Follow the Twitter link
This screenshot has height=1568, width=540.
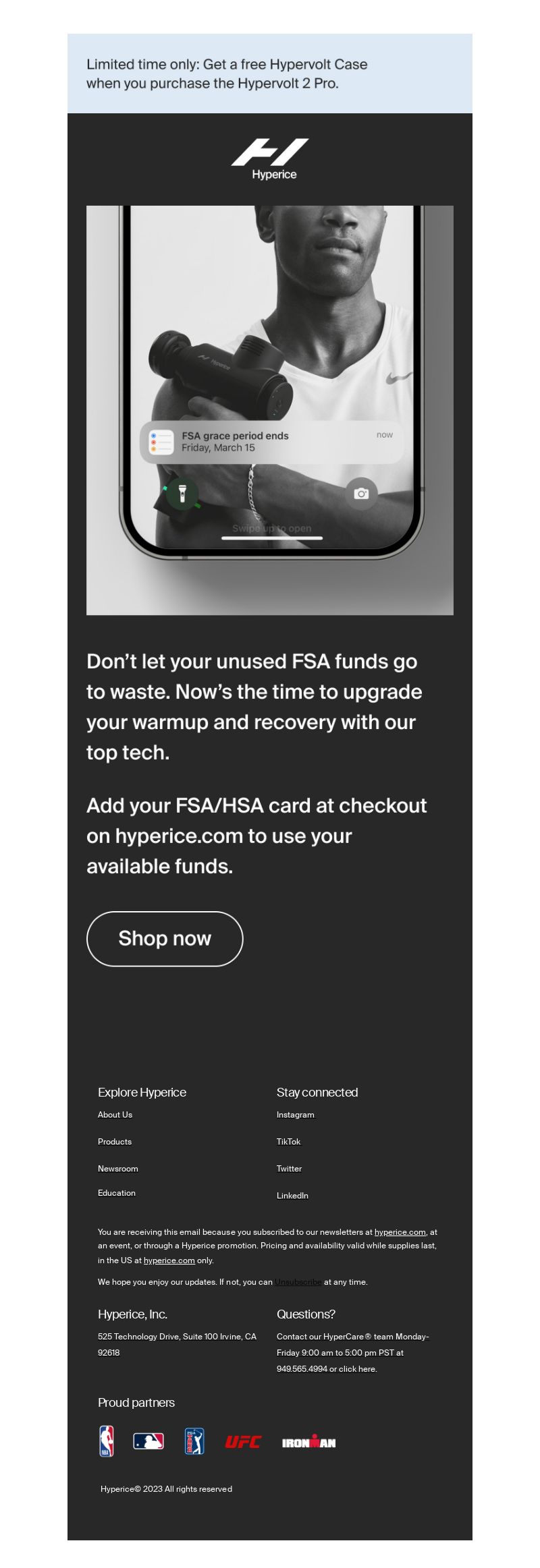(x=289, y=1169)
